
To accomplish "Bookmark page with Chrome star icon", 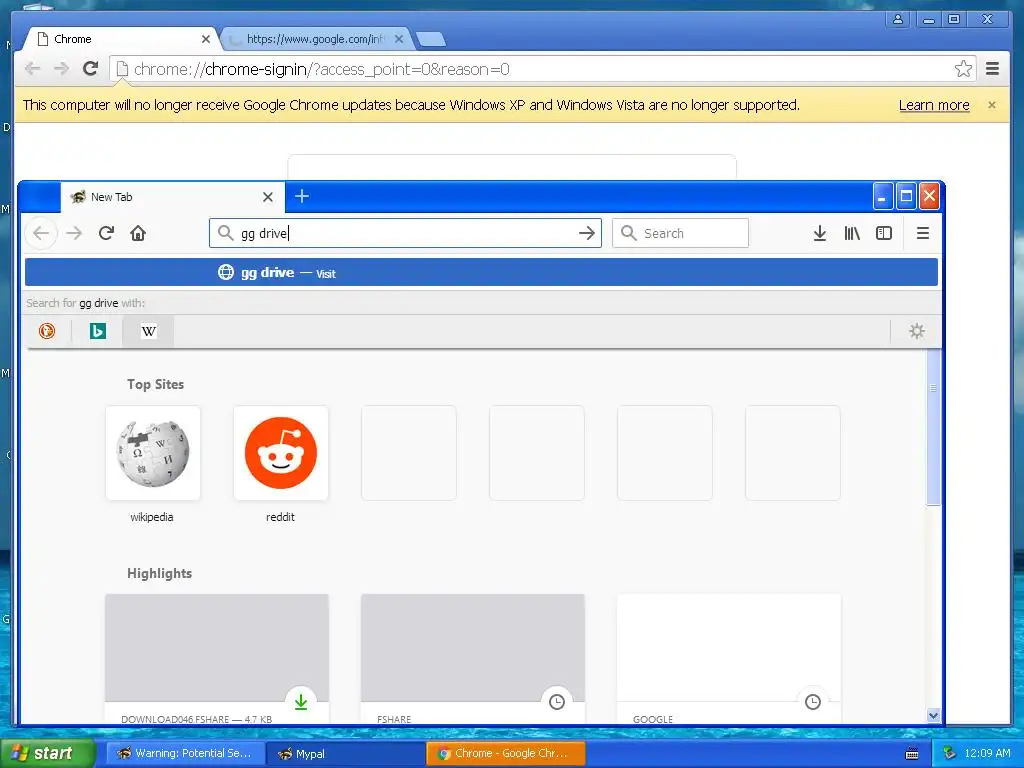I will (x=963, y=69).
